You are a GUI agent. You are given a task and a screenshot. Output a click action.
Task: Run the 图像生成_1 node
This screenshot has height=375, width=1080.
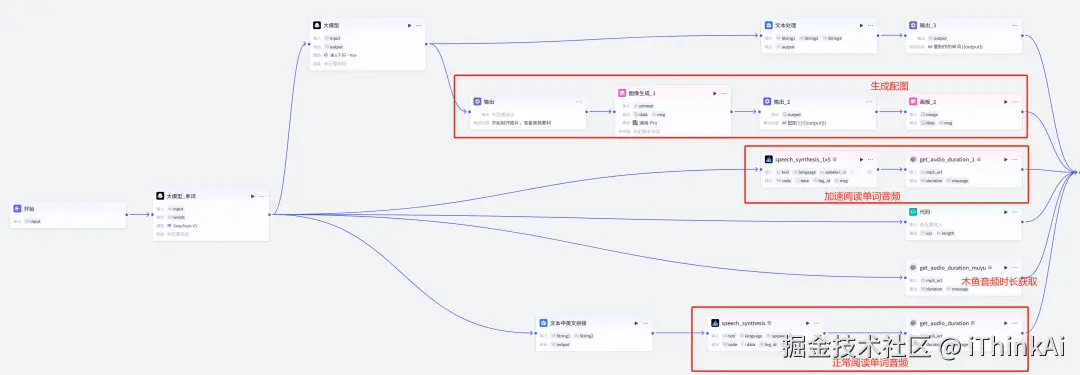click(x=714, y=93)
